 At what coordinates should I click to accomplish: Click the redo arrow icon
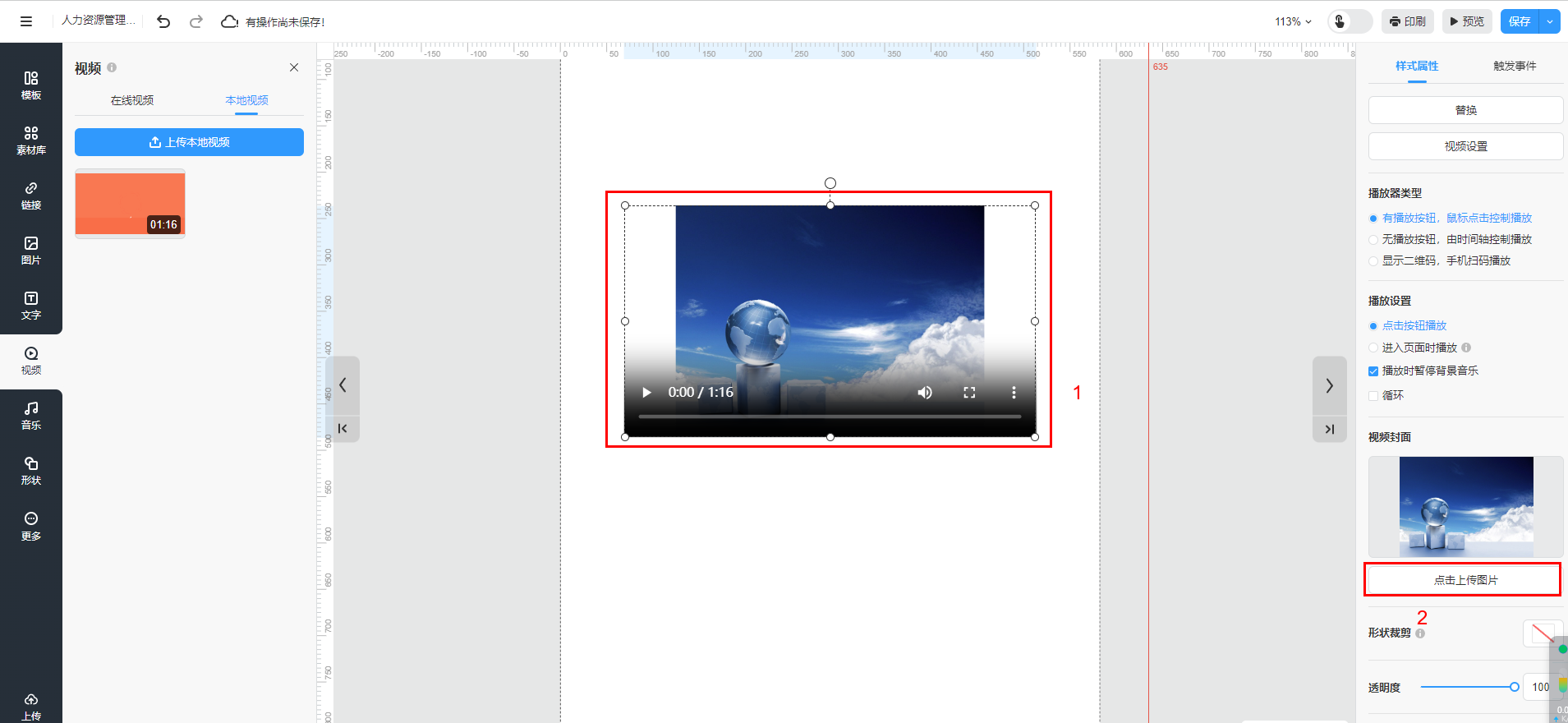195,21
